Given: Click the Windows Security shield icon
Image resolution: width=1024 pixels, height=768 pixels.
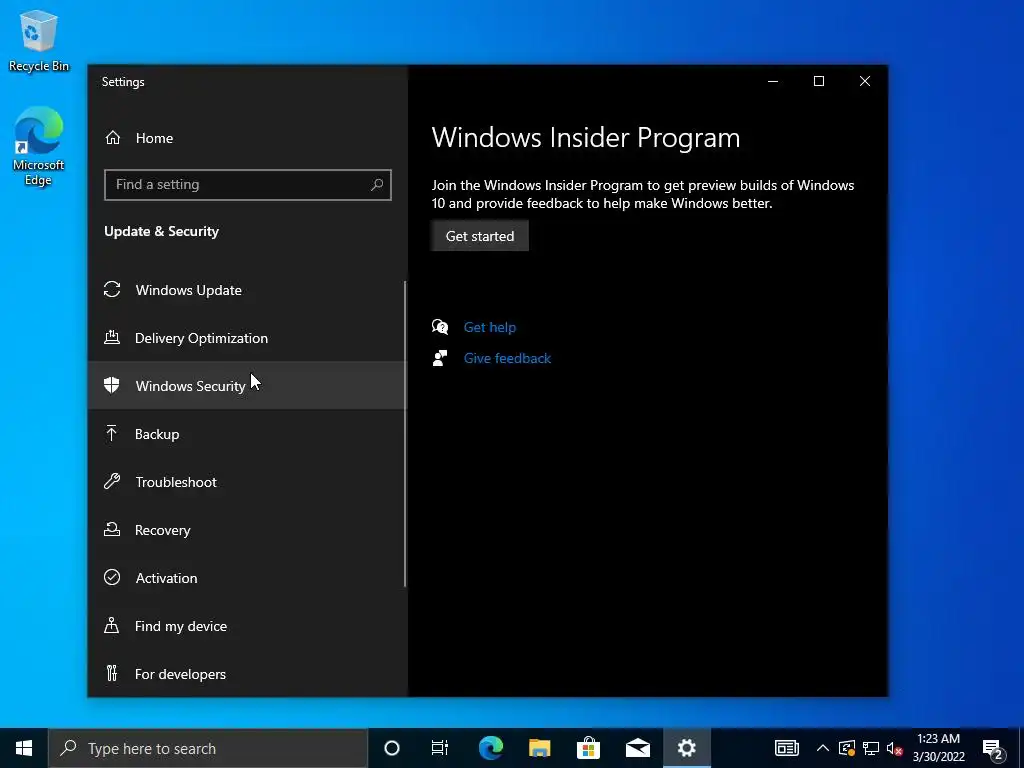Looking at the screenshot, I should pos(112,385).
